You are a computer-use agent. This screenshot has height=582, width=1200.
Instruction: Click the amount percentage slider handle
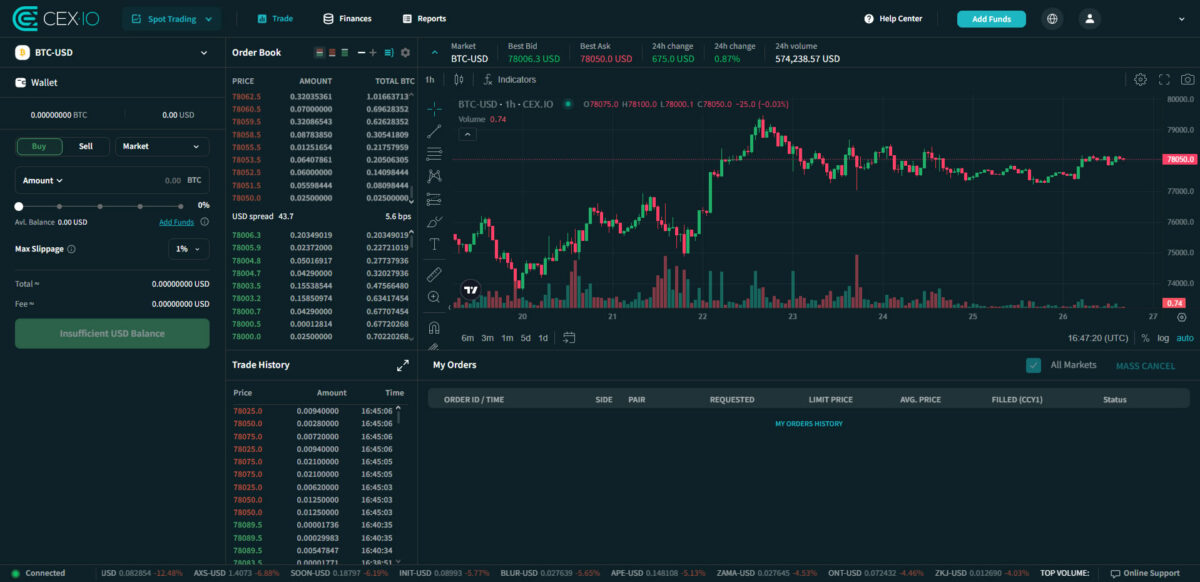click(x=19, y=205)
